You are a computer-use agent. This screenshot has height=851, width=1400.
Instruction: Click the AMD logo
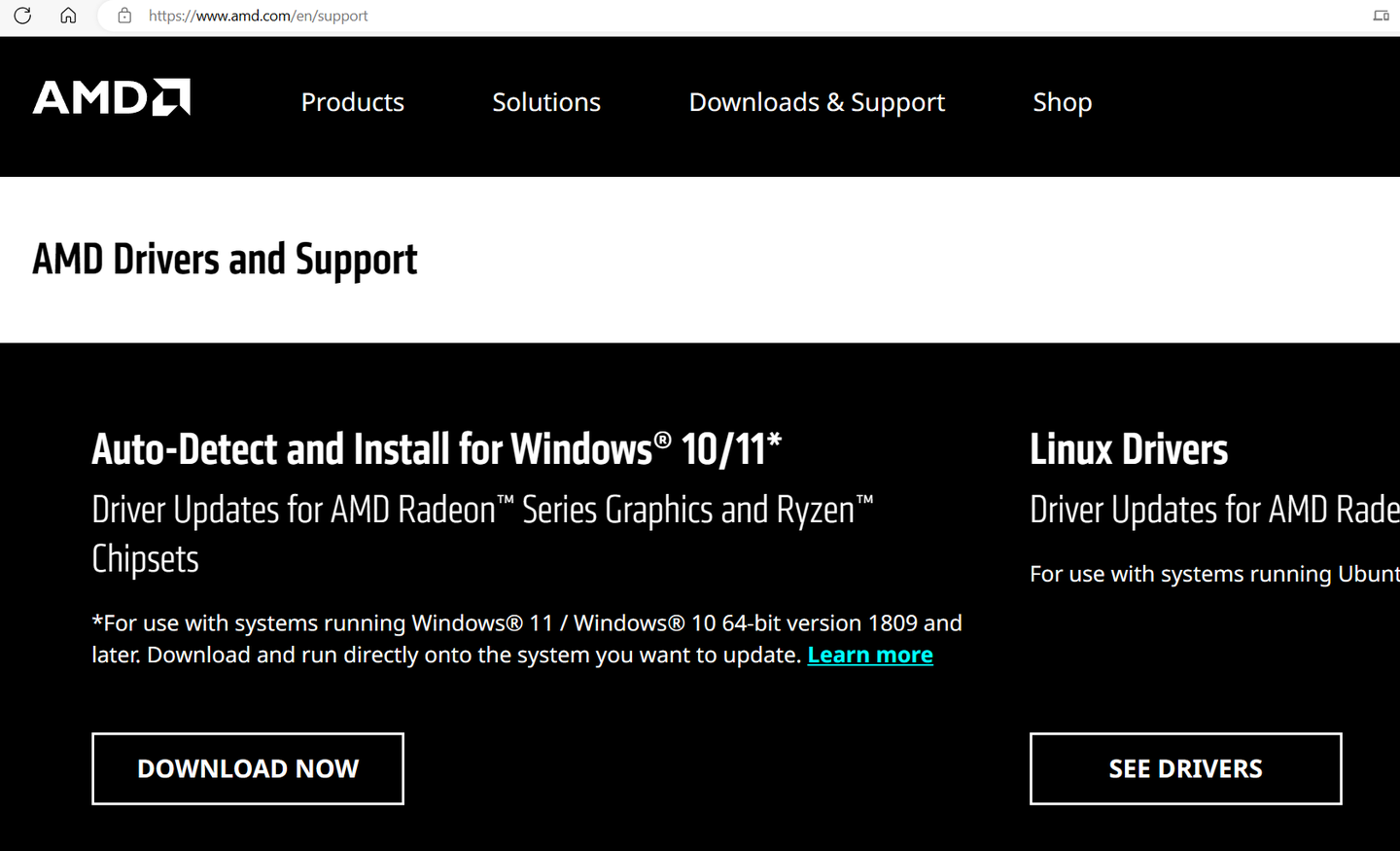click(x=112, y=97)
